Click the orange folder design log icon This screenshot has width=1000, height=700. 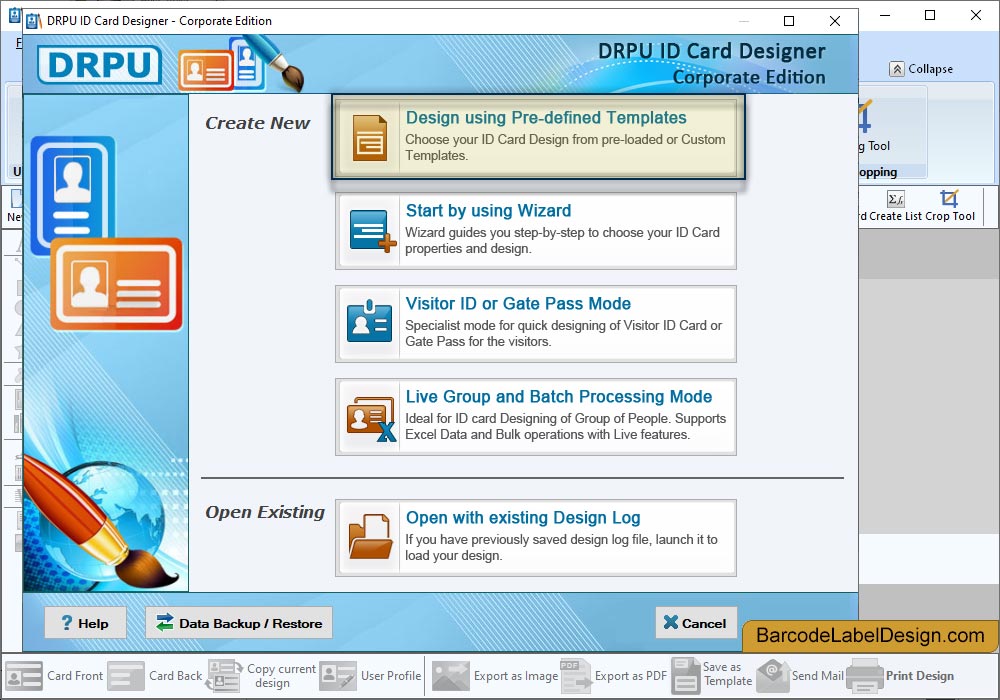pyautogui.click(x=370, y=537)
